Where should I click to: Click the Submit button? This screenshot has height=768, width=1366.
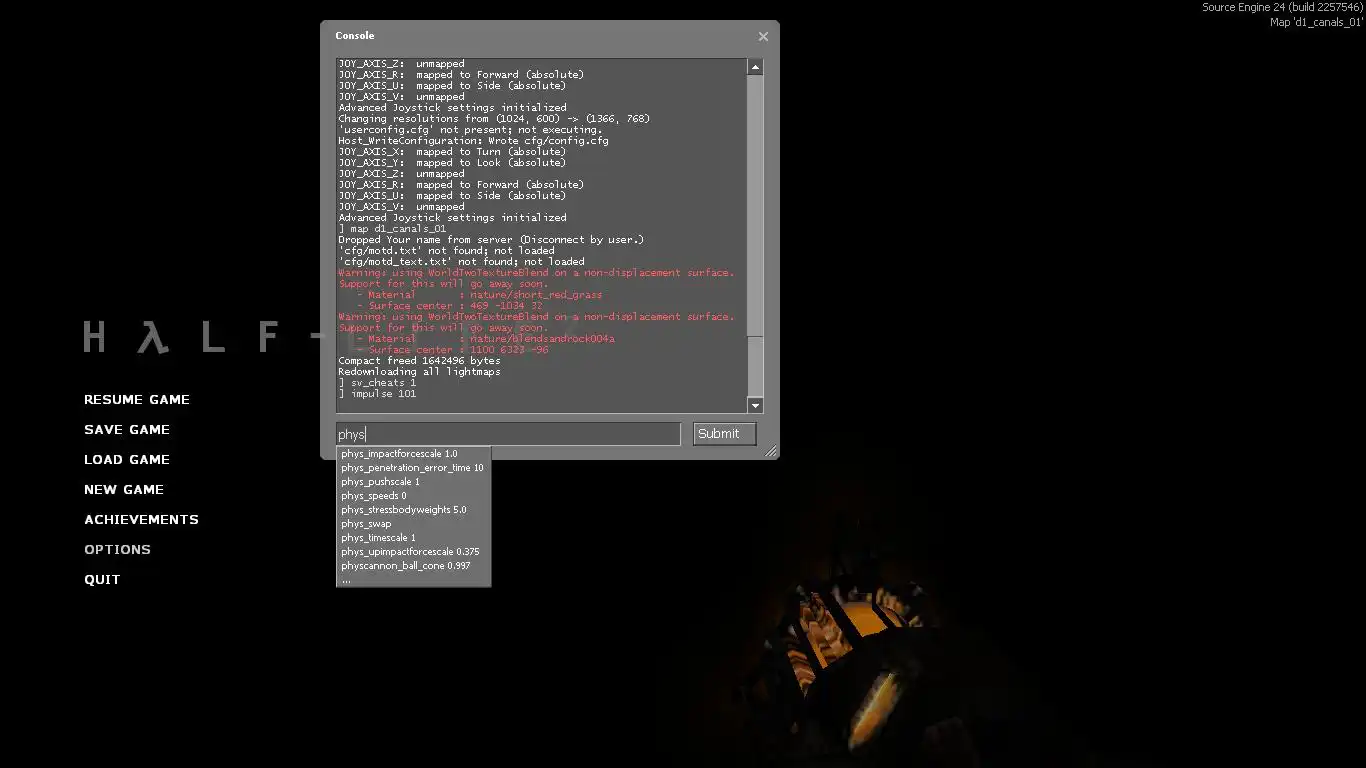pyautogui.click(x=724, y=433)
